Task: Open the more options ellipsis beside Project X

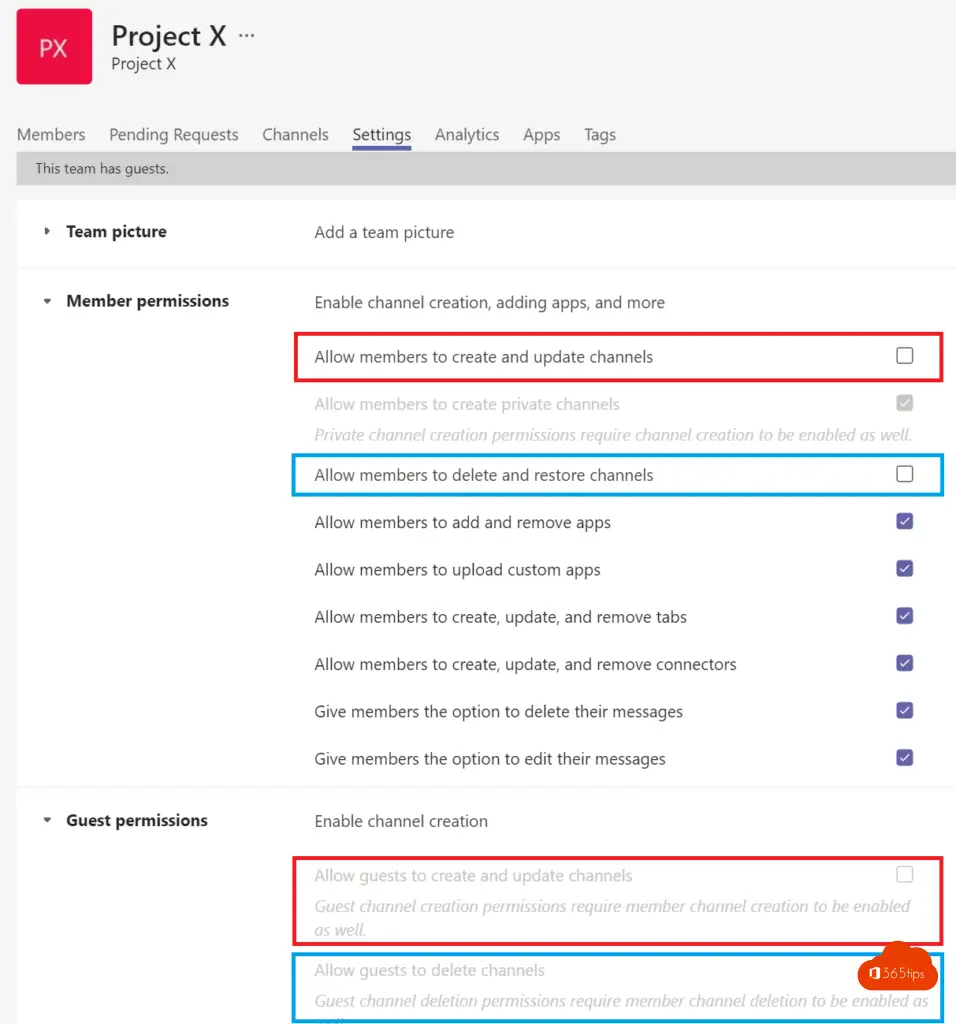Action: [x=247, y=35]
